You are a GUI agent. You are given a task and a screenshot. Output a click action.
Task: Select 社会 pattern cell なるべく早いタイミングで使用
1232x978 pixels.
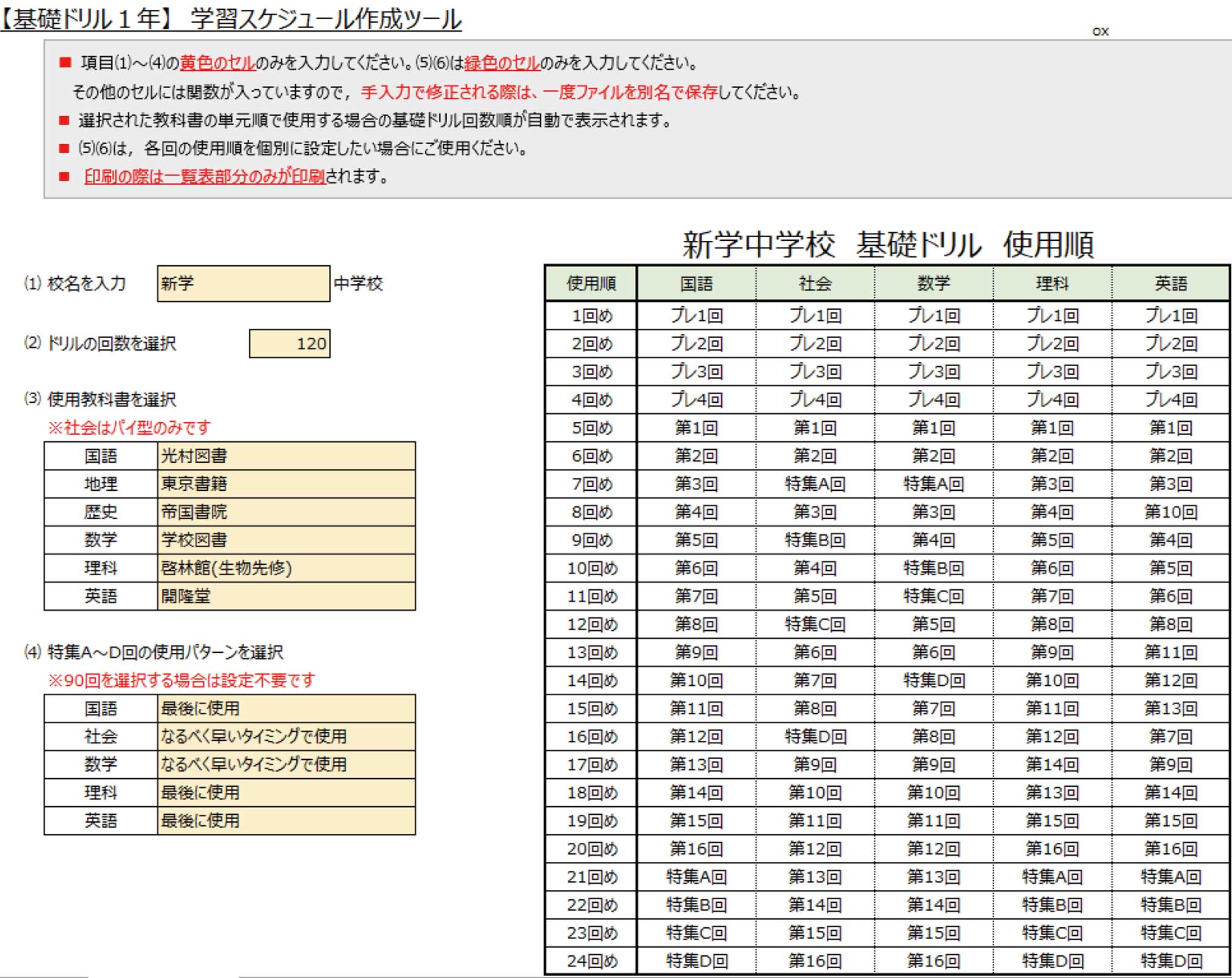point(286,737)
